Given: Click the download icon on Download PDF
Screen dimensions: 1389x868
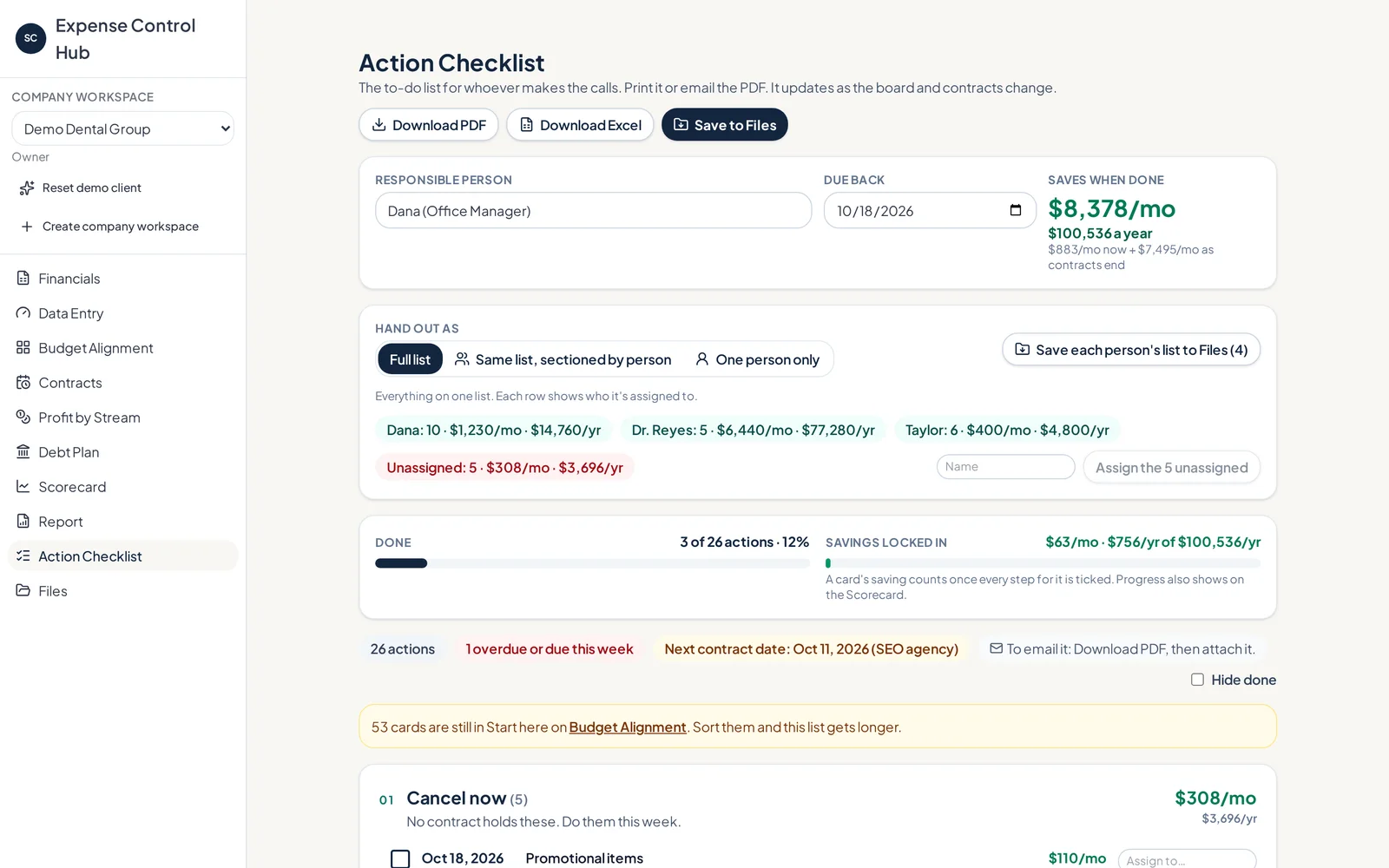Looking at the screenshot, I should click(379, 125).
